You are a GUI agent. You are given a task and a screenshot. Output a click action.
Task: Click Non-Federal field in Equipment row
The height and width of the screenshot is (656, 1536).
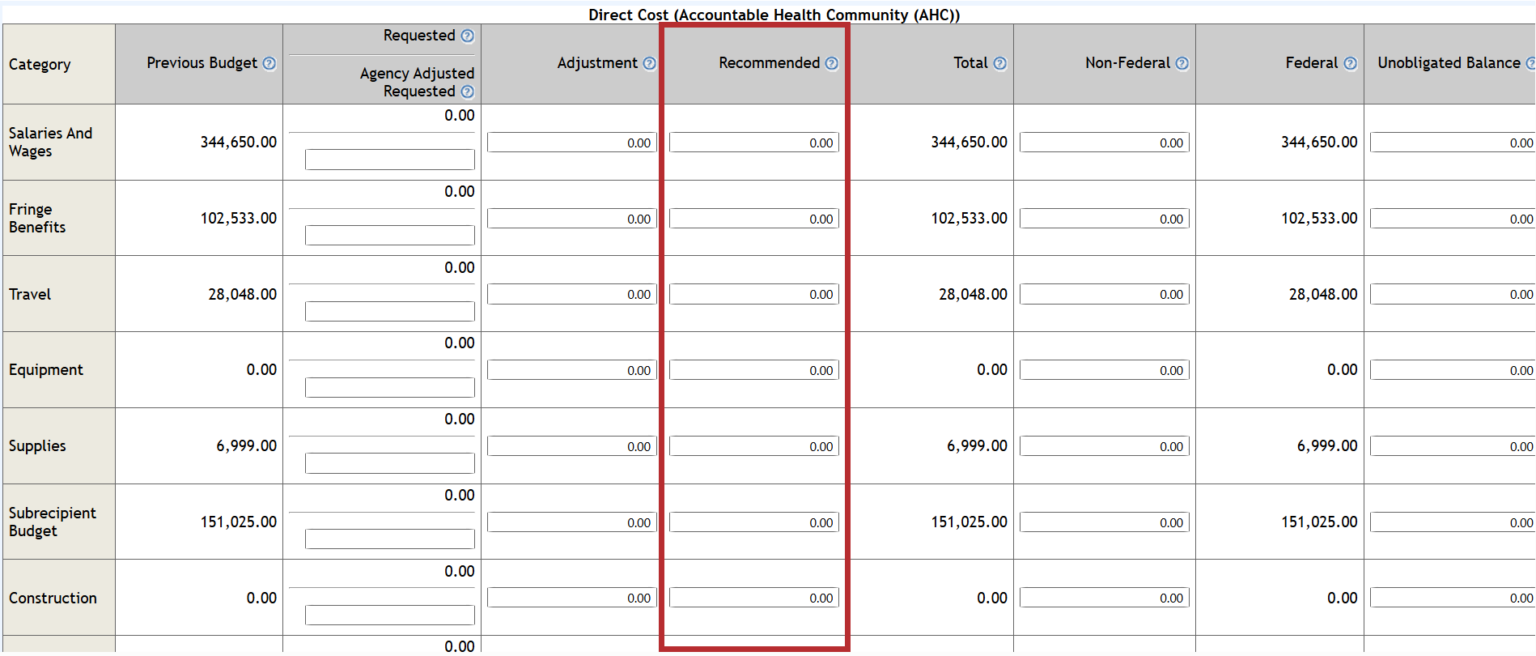(1104, 370)
